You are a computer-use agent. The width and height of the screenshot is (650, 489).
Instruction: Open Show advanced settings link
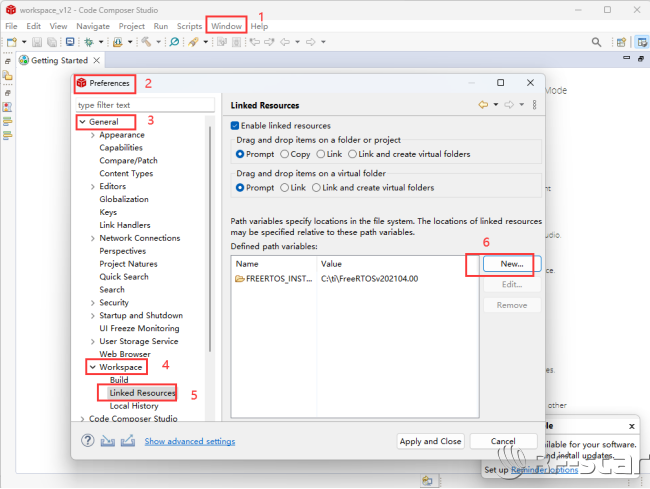tap(190, 441)
